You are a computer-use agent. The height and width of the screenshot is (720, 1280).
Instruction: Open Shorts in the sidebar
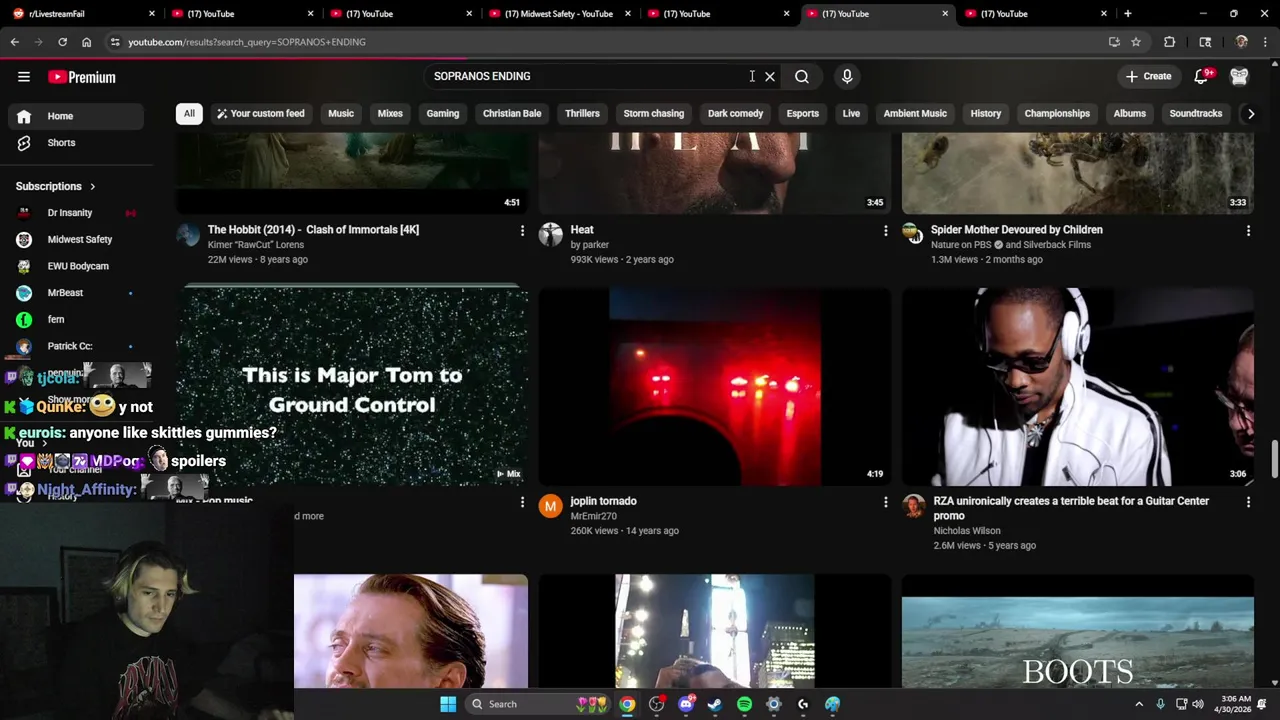(x=76, y=143)
